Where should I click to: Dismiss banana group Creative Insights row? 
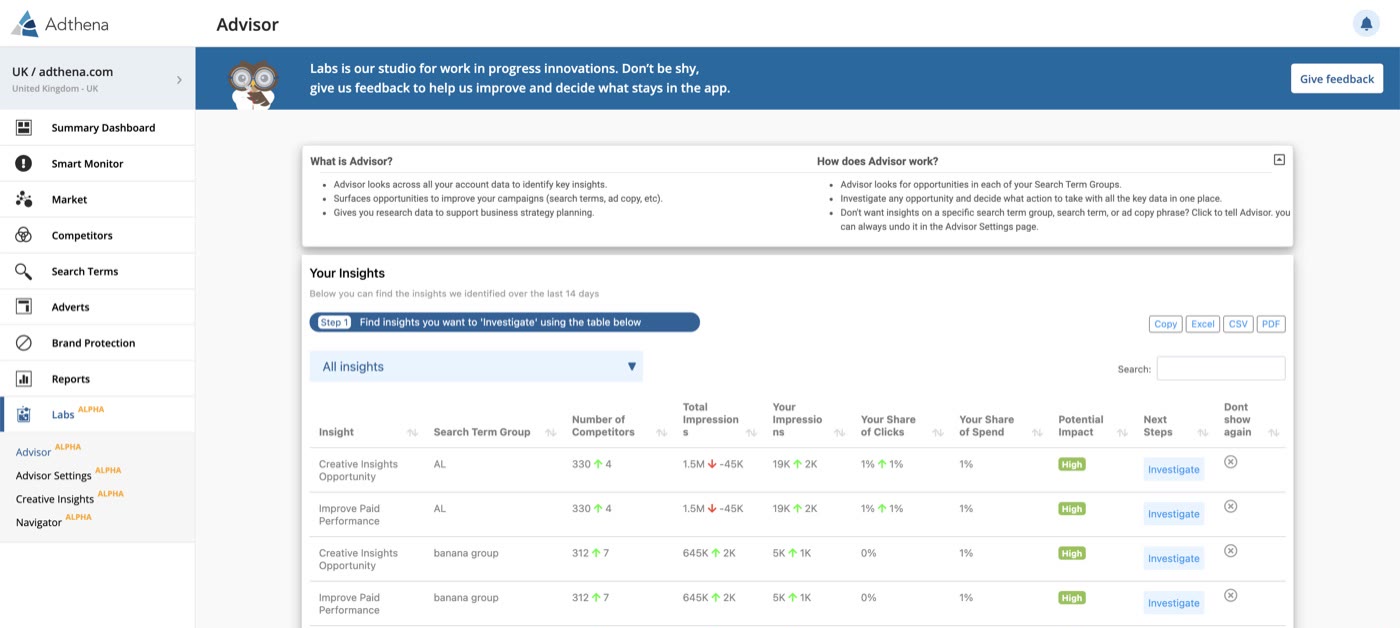[x=1231, y=551]
